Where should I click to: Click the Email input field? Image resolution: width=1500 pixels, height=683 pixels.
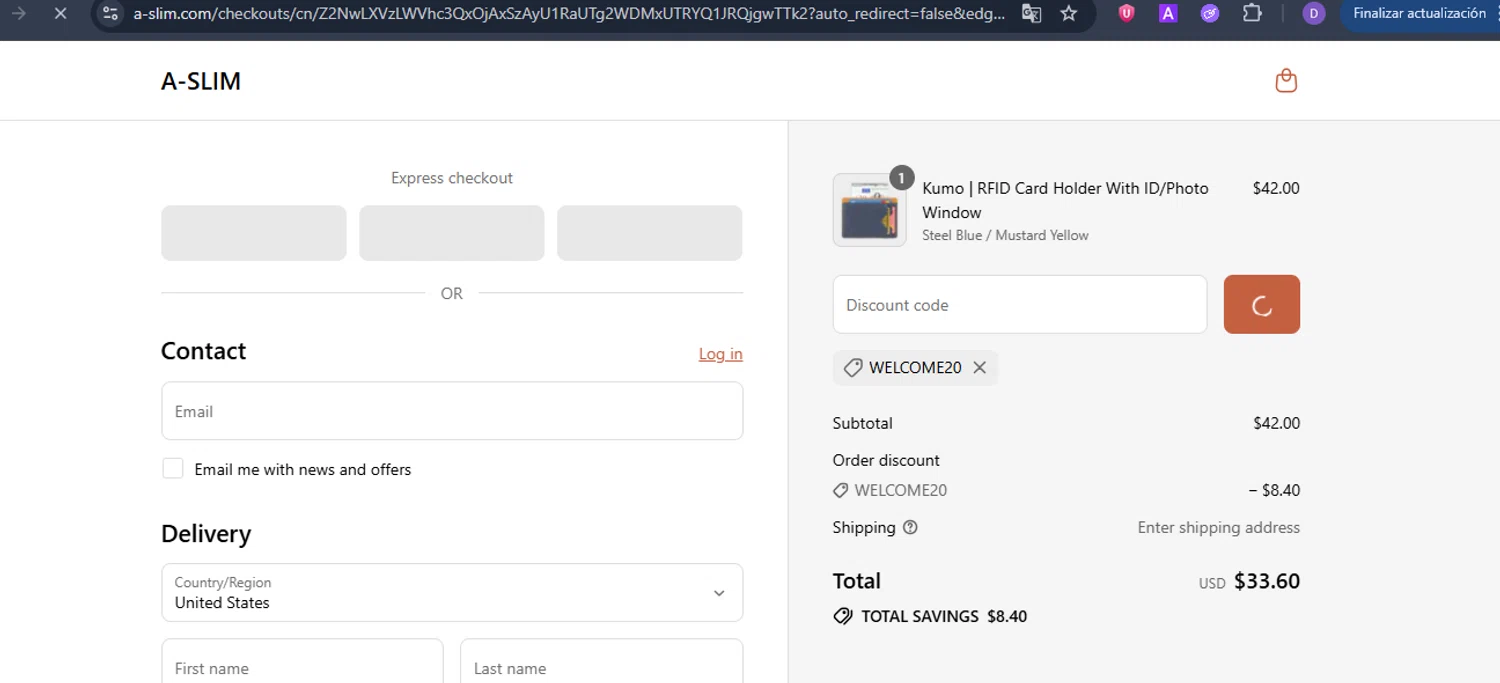click(452, 411)
